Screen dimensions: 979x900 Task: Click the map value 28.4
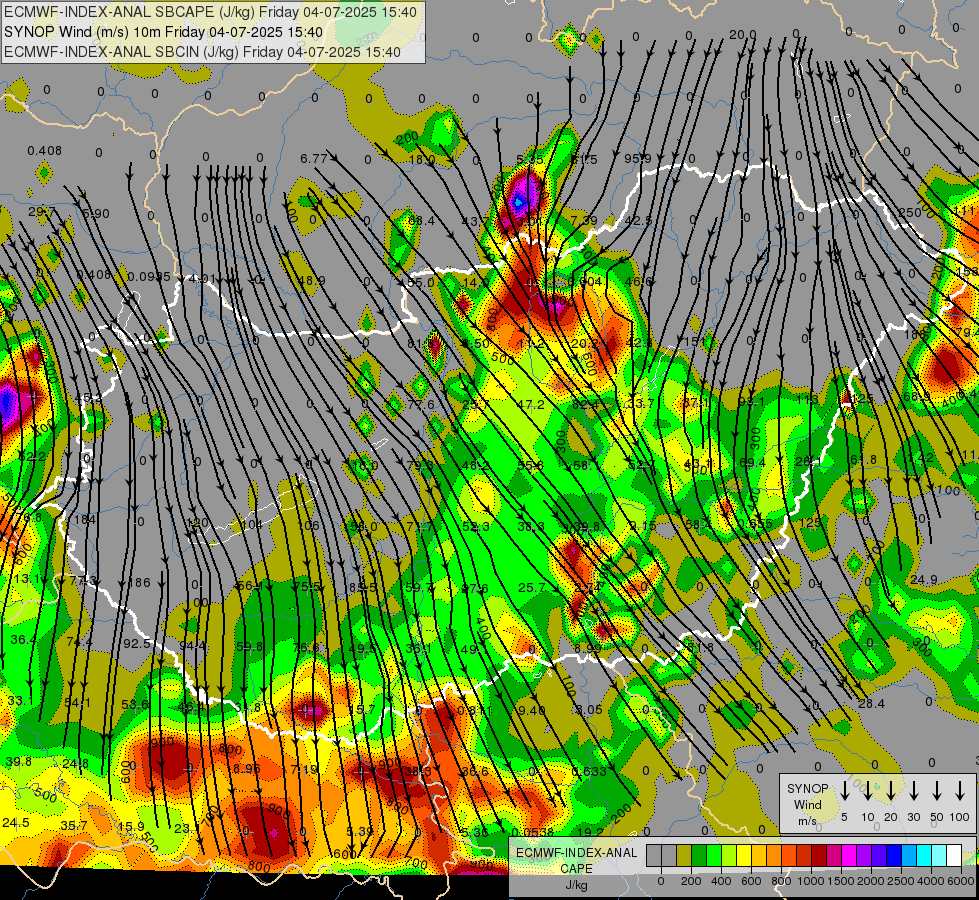tap(871, 704)
